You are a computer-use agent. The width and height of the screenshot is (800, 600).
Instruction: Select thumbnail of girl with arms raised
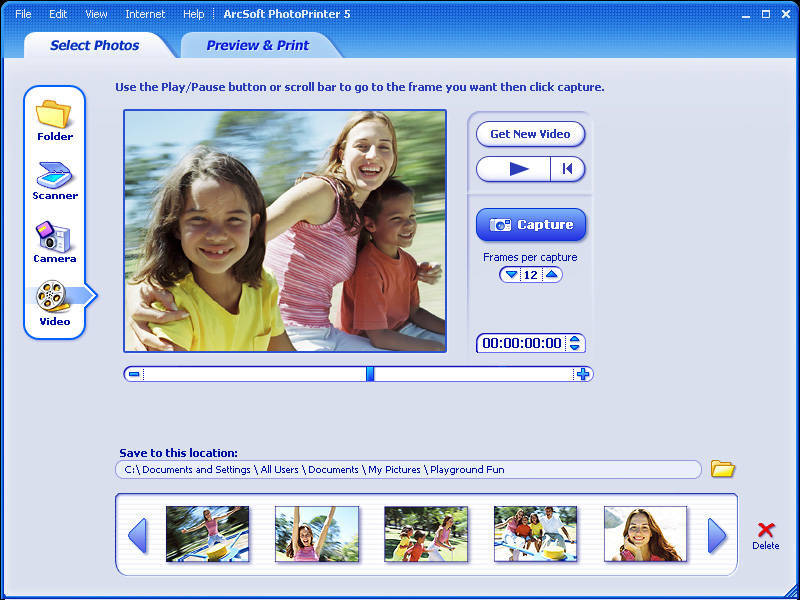point(317,534)
